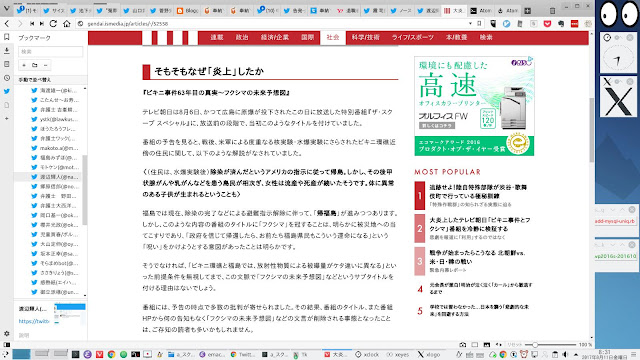Click the bookmark search field
This screenshot has width=640, height=360.
[50, 51]
